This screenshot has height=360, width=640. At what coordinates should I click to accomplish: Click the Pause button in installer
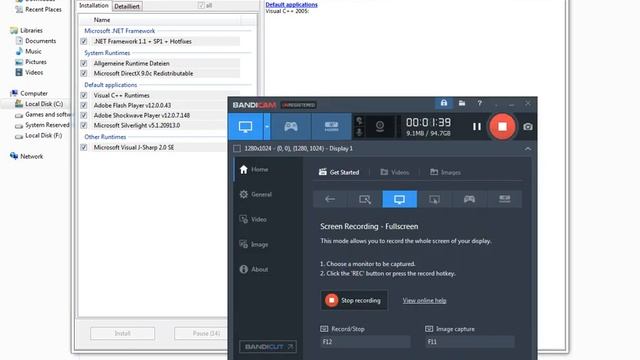pos(201,333)
